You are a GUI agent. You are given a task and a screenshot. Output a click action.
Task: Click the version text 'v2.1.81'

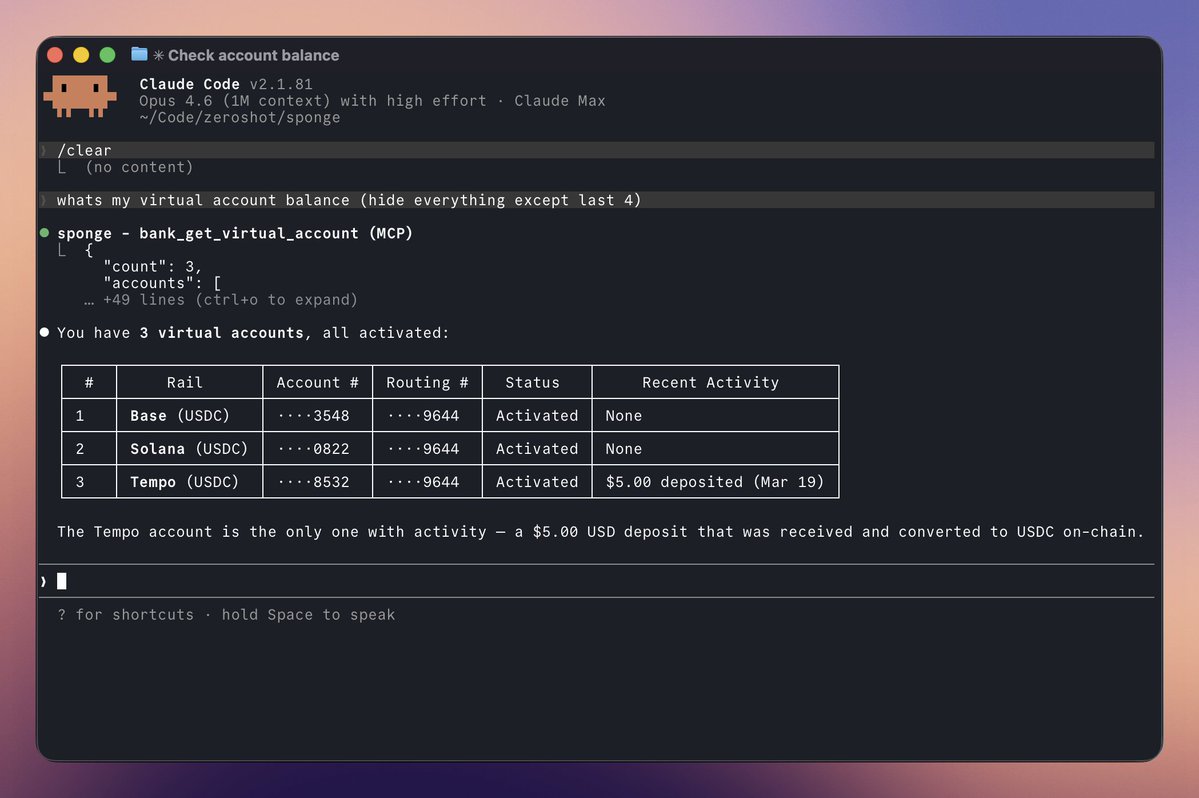tap(281, 84)
